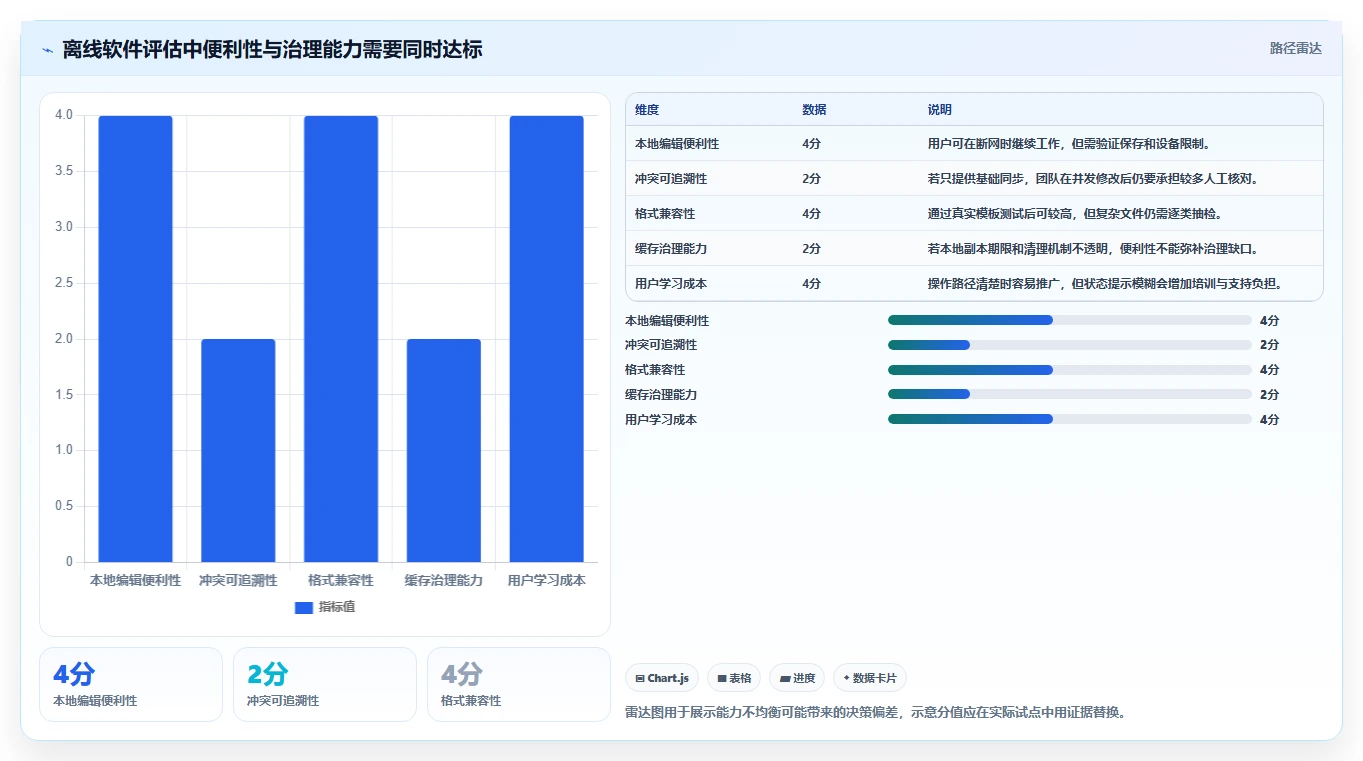The width and height of the screenshot is (1363, 761).
Task: Click the description starting 若只提供基础同步
Action: (x=1092, y=179)
